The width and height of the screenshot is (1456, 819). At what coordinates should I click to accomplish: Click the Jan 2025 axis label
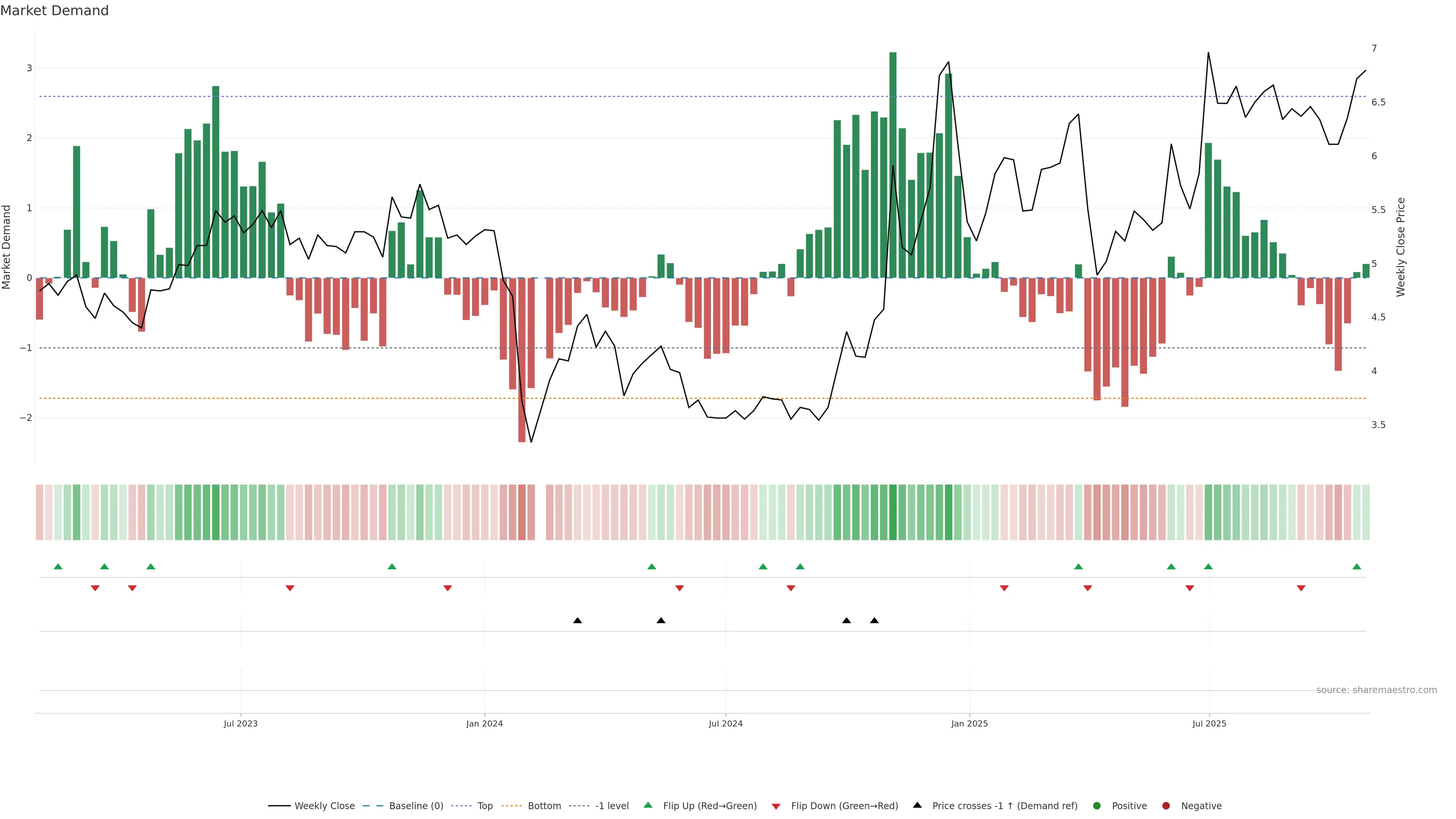point(970,724)
